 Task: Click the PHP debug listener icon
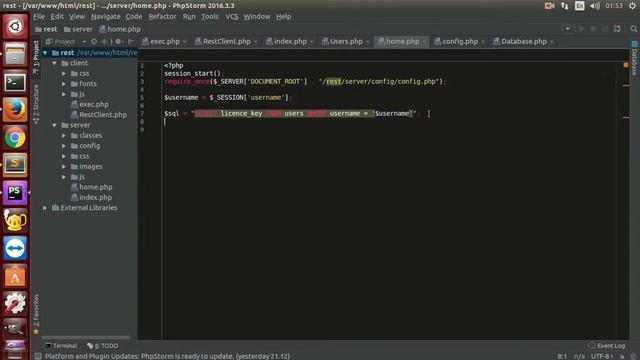(x=617, y=29)
